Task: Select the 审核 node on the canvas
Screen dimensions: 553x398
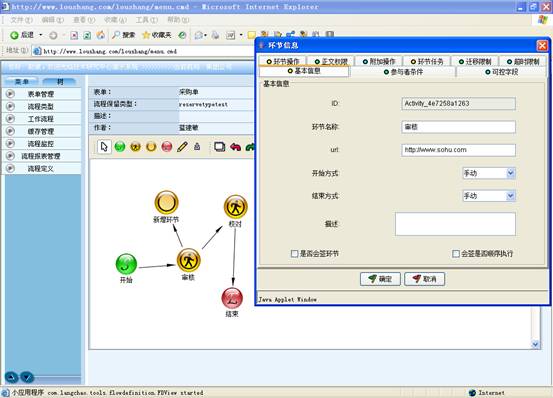Action: tap(189, 260)
